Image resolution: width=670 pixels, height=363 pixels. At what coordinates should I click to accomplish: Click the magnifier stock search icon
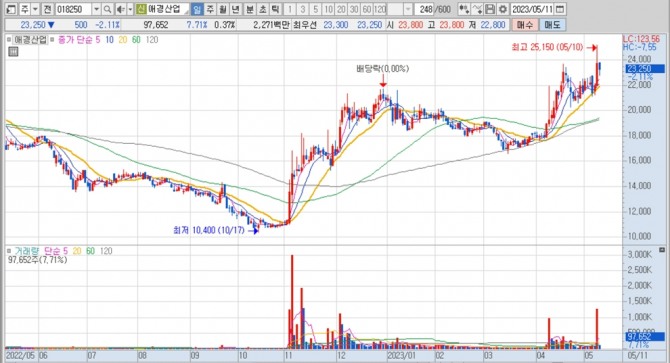pos(108,9)
